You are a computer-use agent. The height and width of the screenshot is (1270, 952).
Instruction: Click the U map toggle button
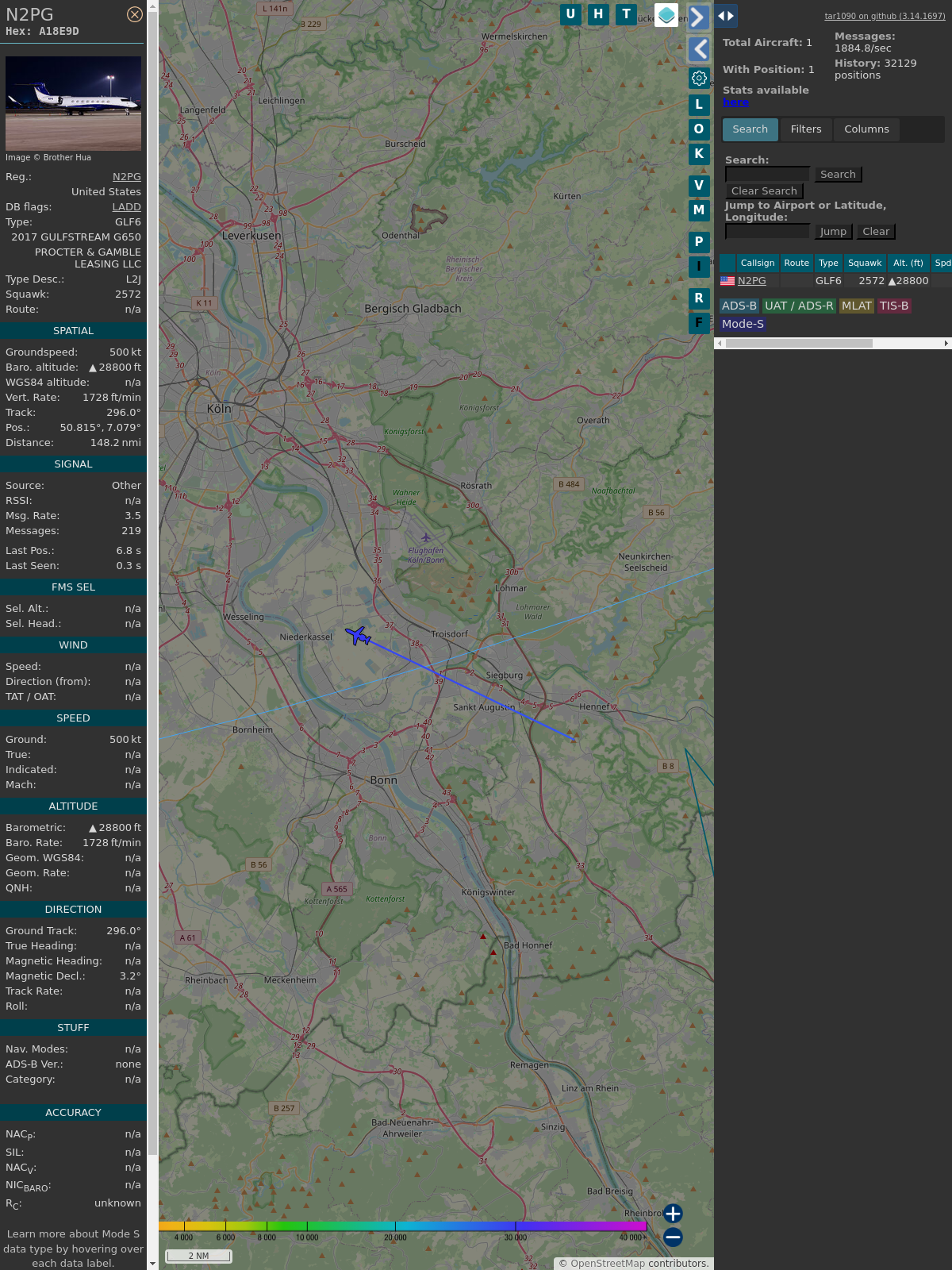(x=570, y=14)
